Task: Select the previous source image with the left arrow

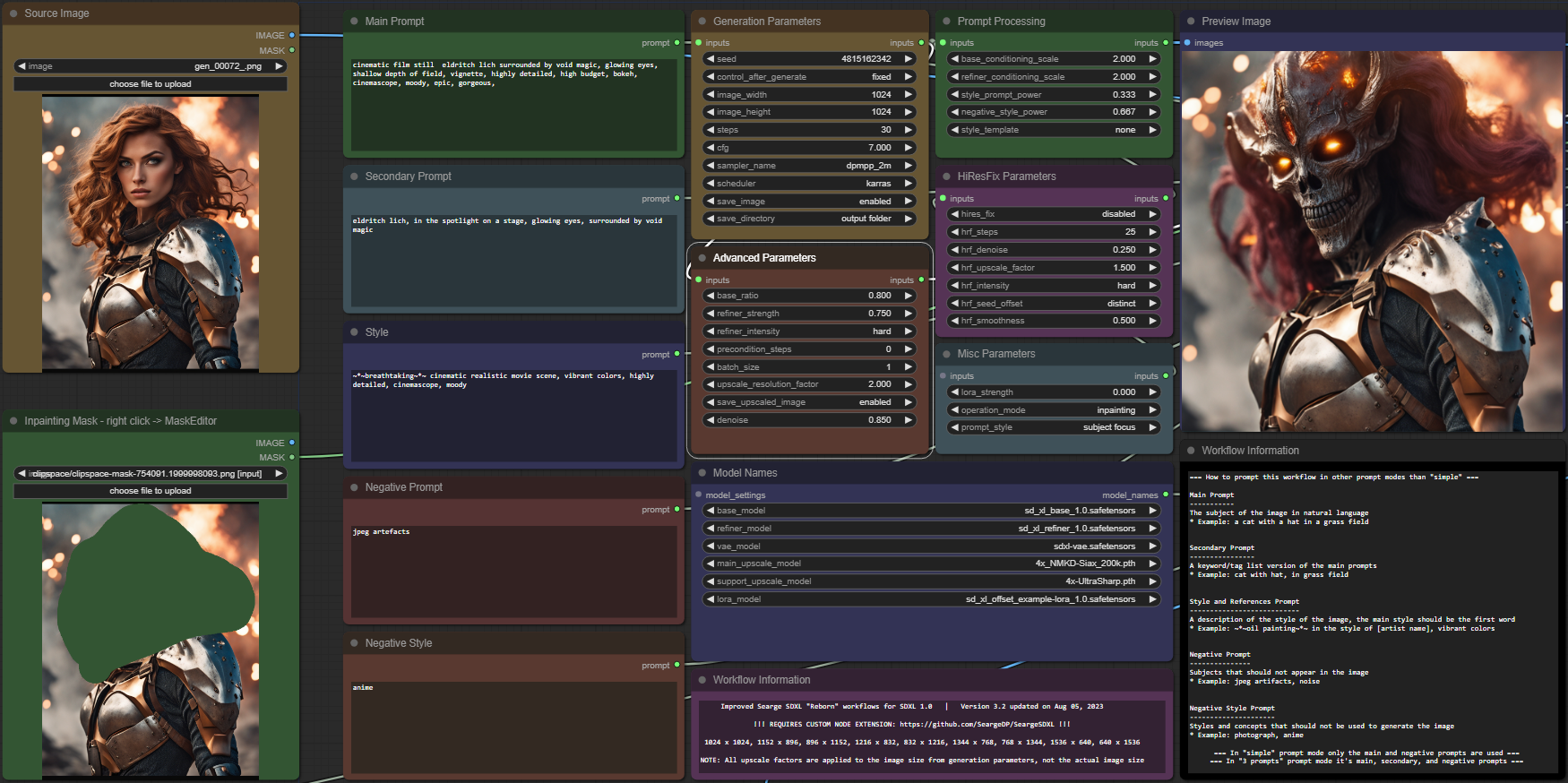Action: 22,66
